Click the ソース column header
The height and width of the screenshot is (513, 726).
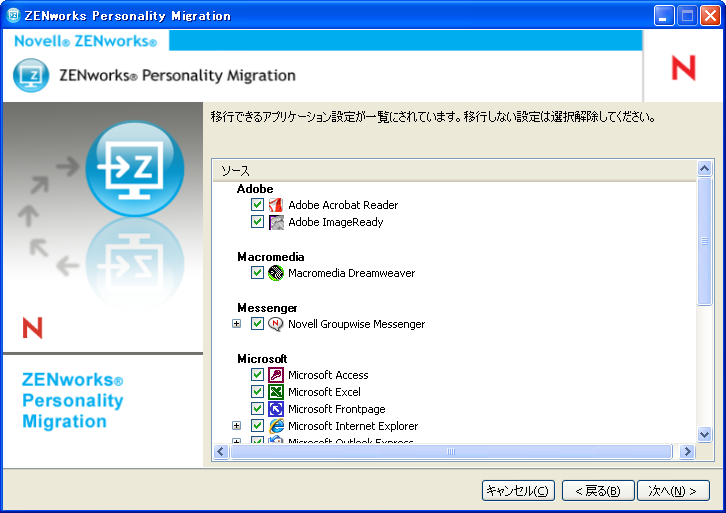click(x=455, y=170)
